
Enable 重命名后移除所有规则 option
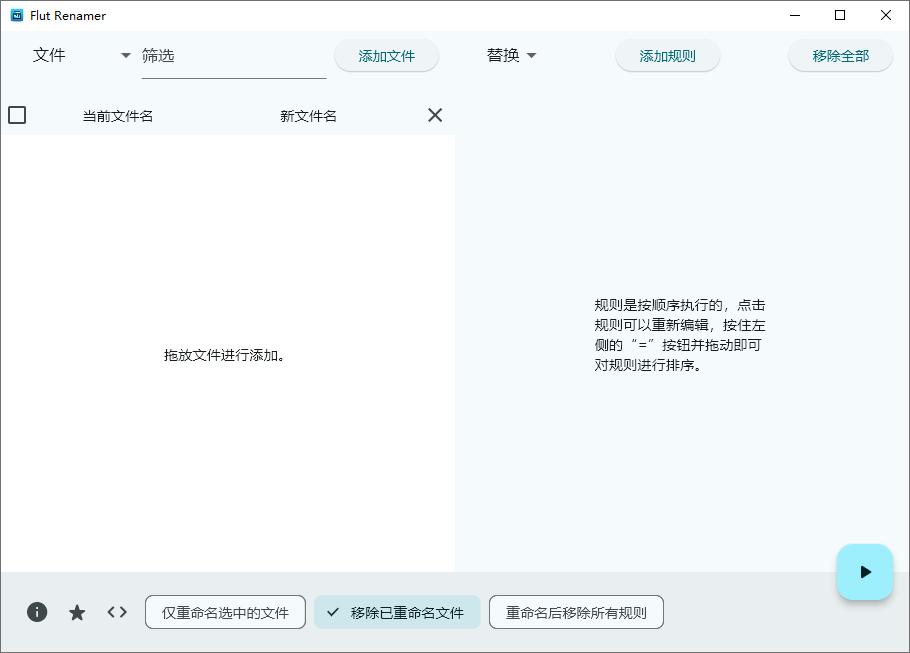point(576,612)
